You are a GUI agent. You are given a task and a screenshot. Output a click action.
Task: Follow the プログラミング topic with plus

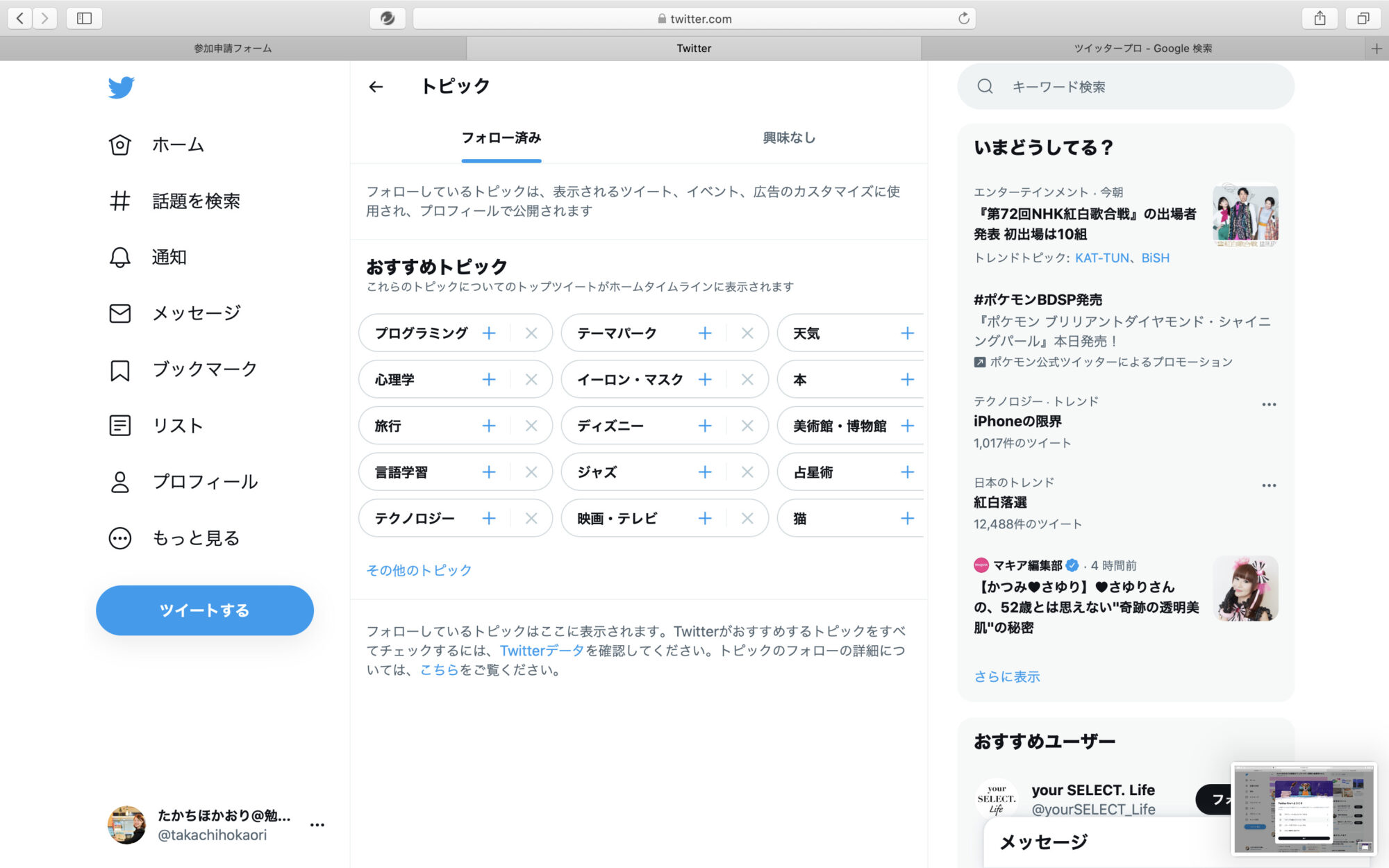489,333
